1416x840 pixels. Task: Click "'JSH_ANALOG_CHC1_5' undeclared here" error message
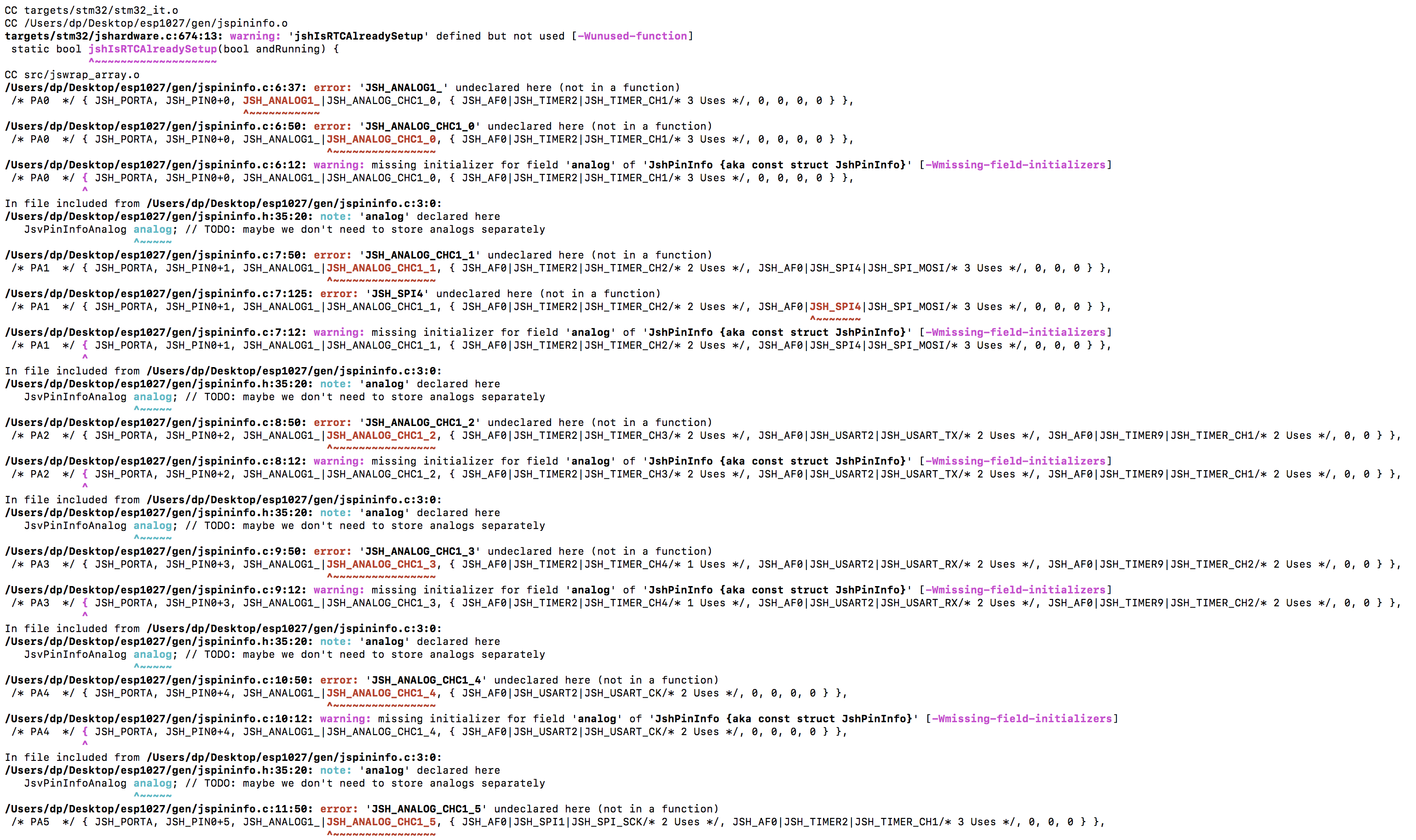pyautogui.click(x=478, y=809)
